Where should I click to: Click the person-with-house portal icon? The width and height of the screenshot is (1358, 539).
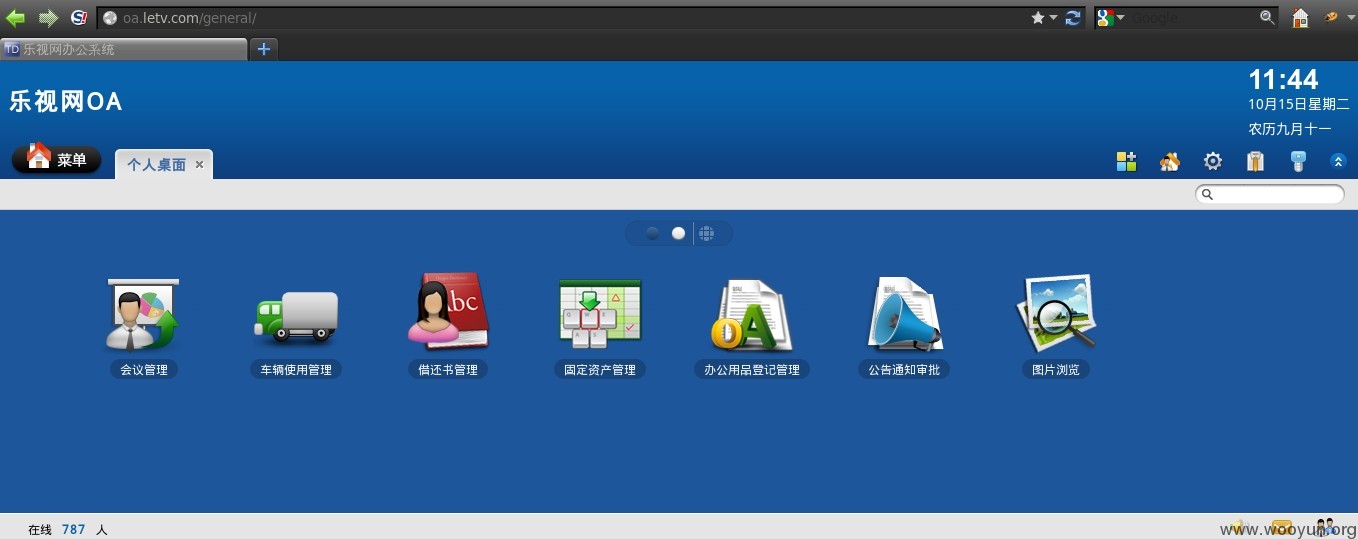[1169, 161]
